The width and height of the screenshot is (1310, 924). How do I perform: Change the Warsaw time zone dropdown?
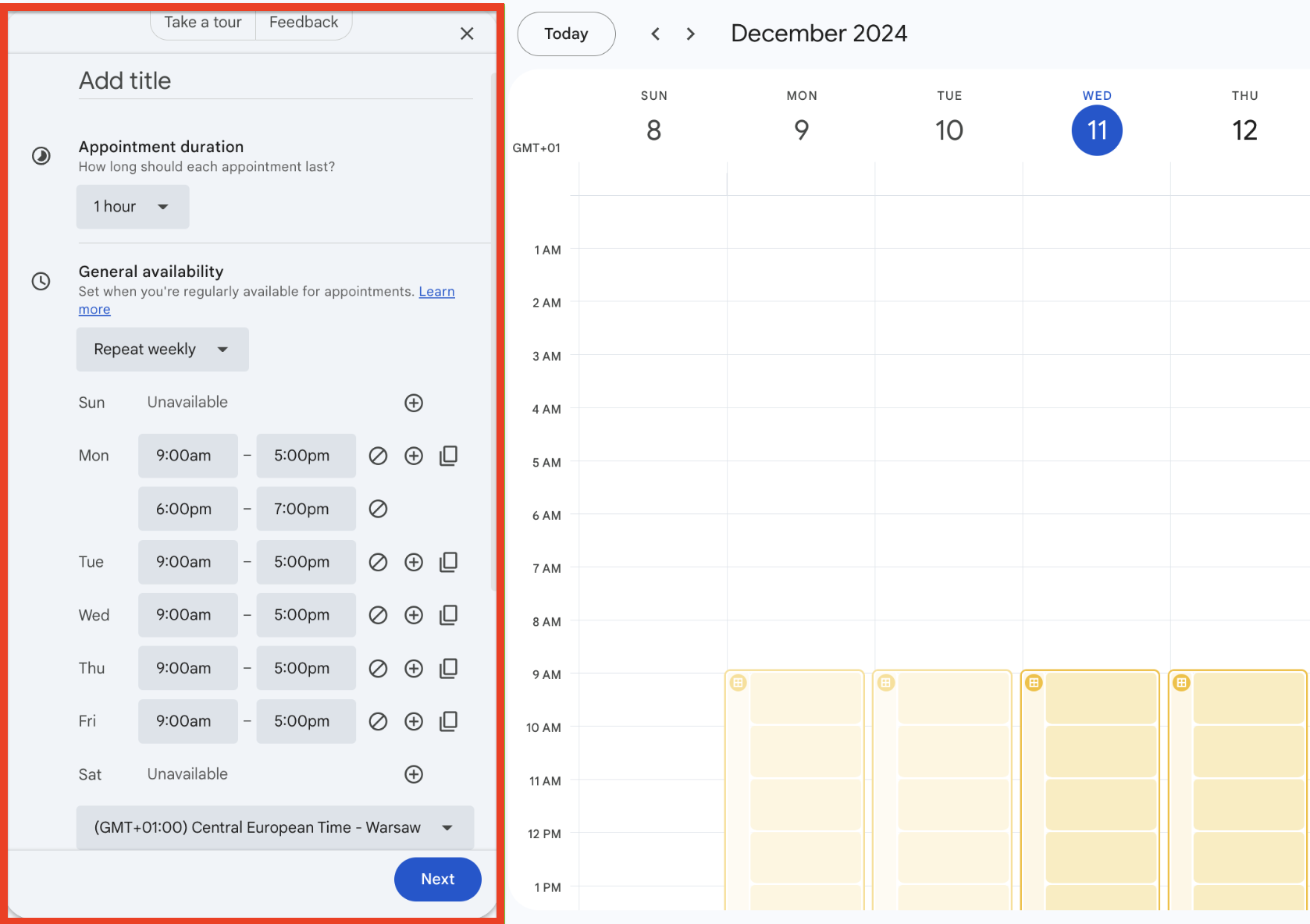click(x=275, y=827)
